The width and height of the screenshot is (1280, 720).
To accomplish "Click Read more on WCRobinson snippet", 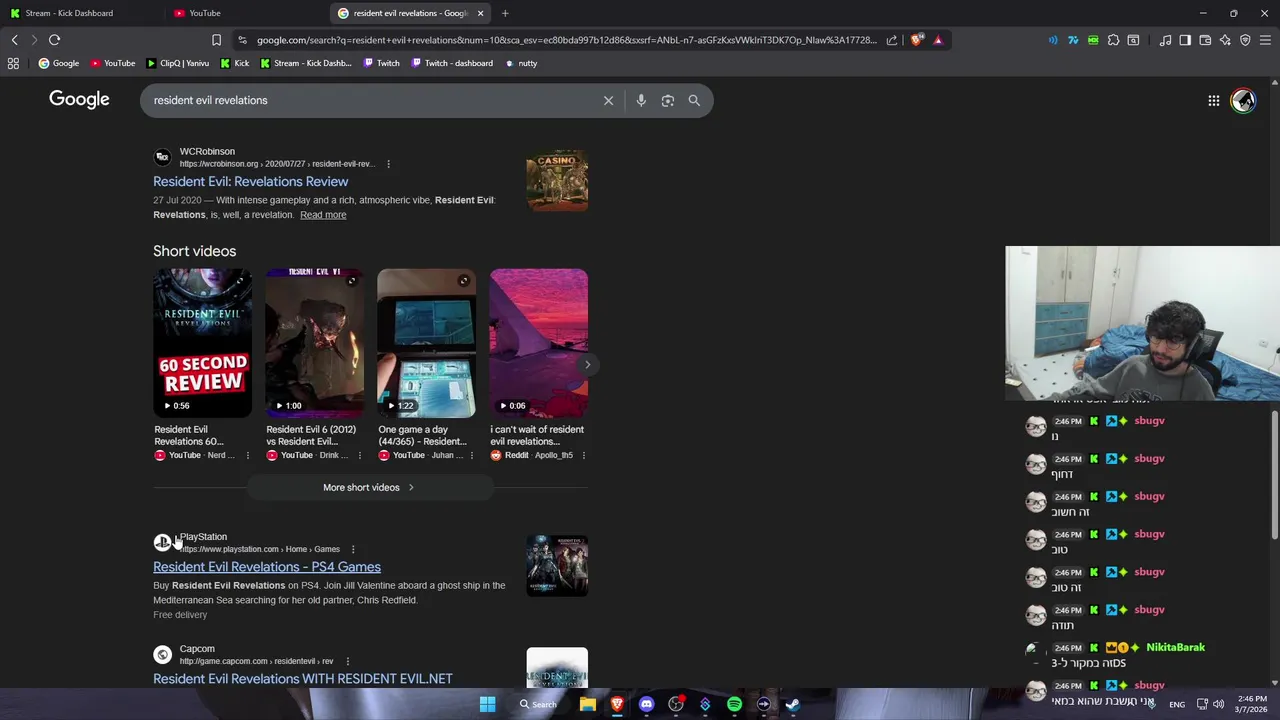I will [323, 215].
